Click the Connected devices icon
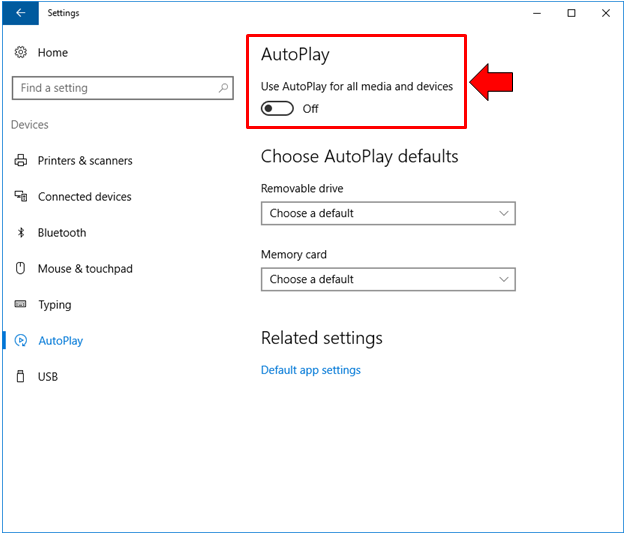 (x=21, y=197)
